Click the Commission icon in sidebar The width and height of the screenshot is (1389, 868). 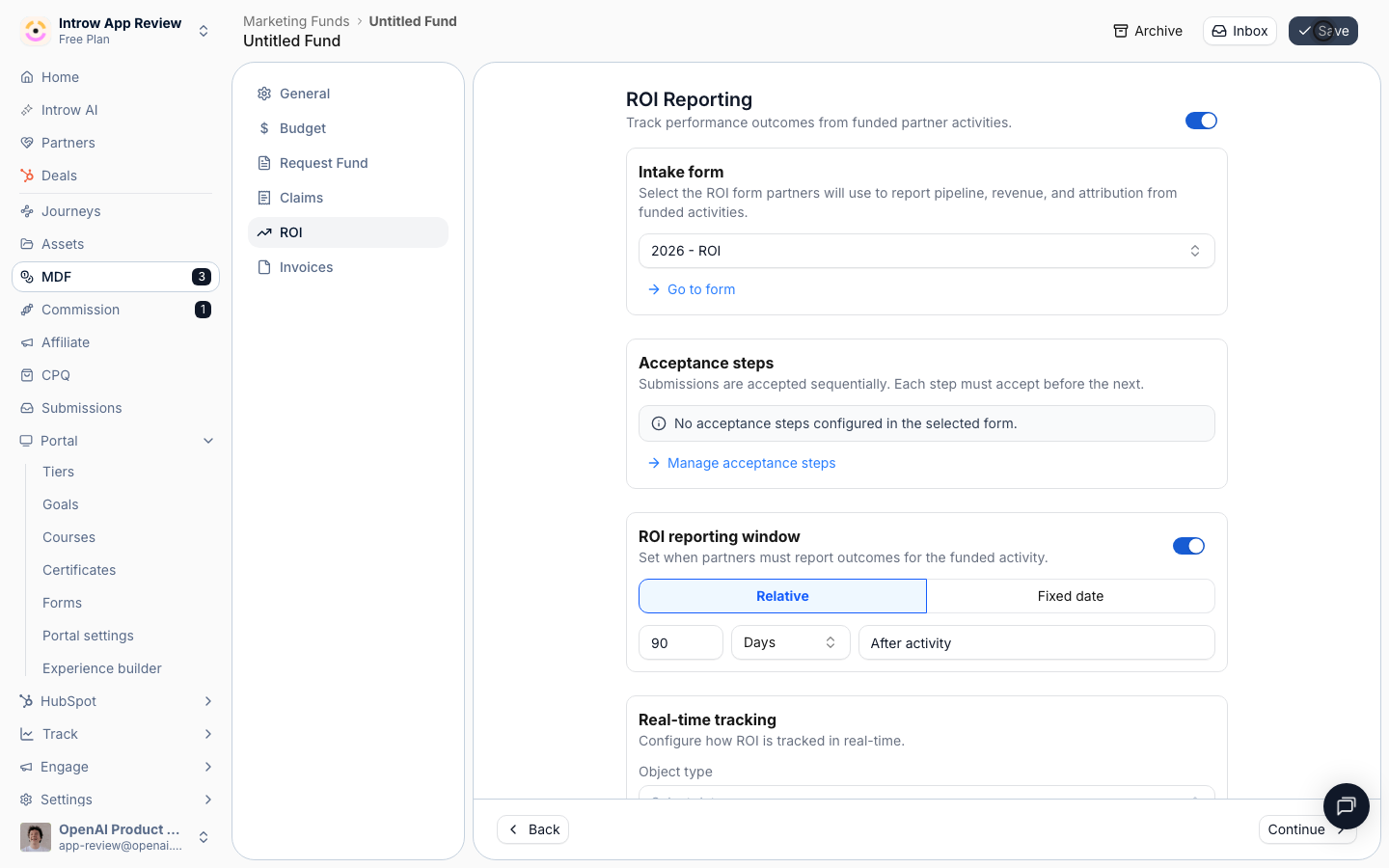click(27, 310)
